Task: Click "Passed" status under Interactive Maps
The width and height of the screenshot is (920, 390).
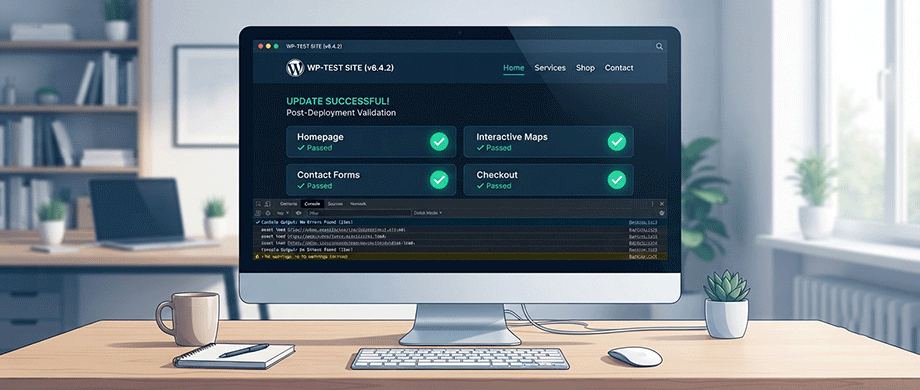Action: 493,148
